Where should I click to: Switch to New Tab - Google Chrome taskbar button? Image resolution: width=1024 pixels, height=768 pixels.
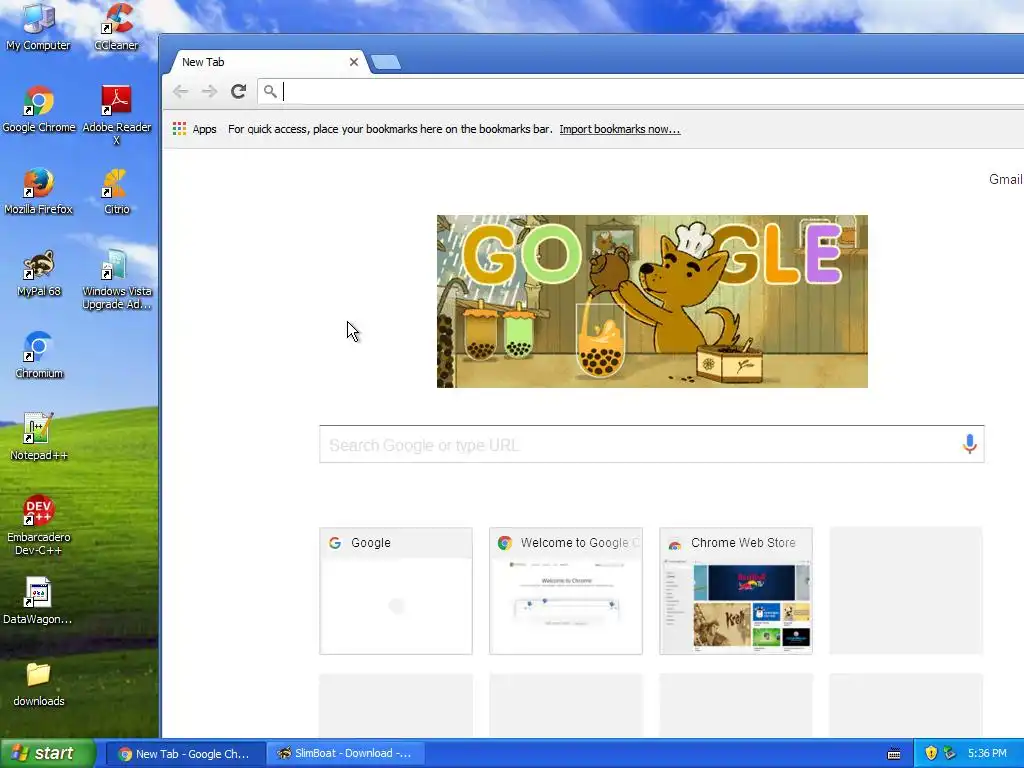[185, 754]
